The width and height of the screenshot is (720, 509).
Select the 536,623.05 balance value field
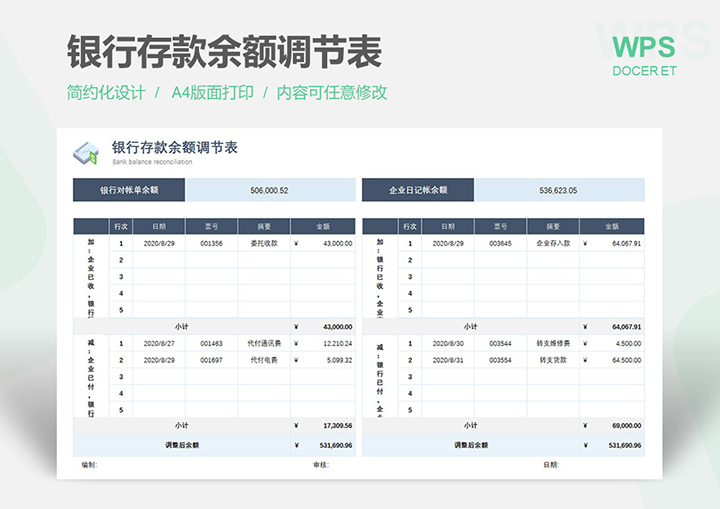click(x=558, y=190)
